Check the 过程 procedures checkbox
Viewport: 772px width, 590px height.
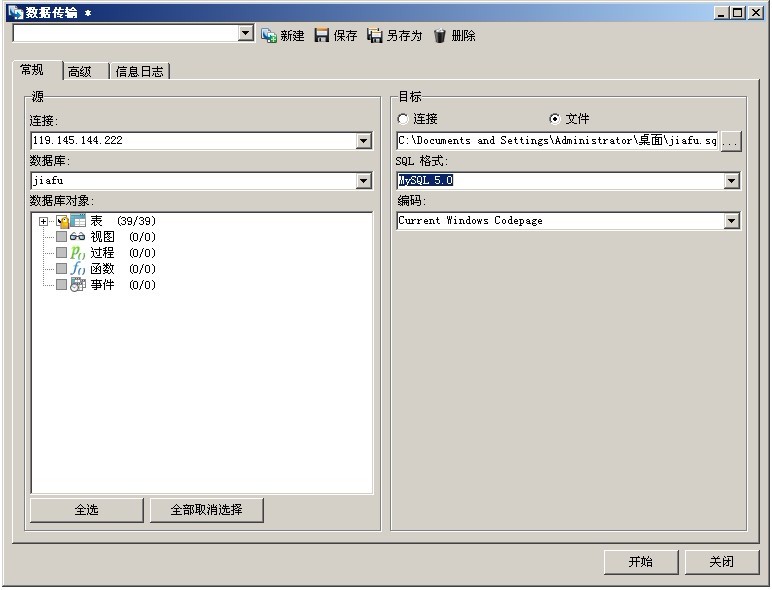click(61, 253)
